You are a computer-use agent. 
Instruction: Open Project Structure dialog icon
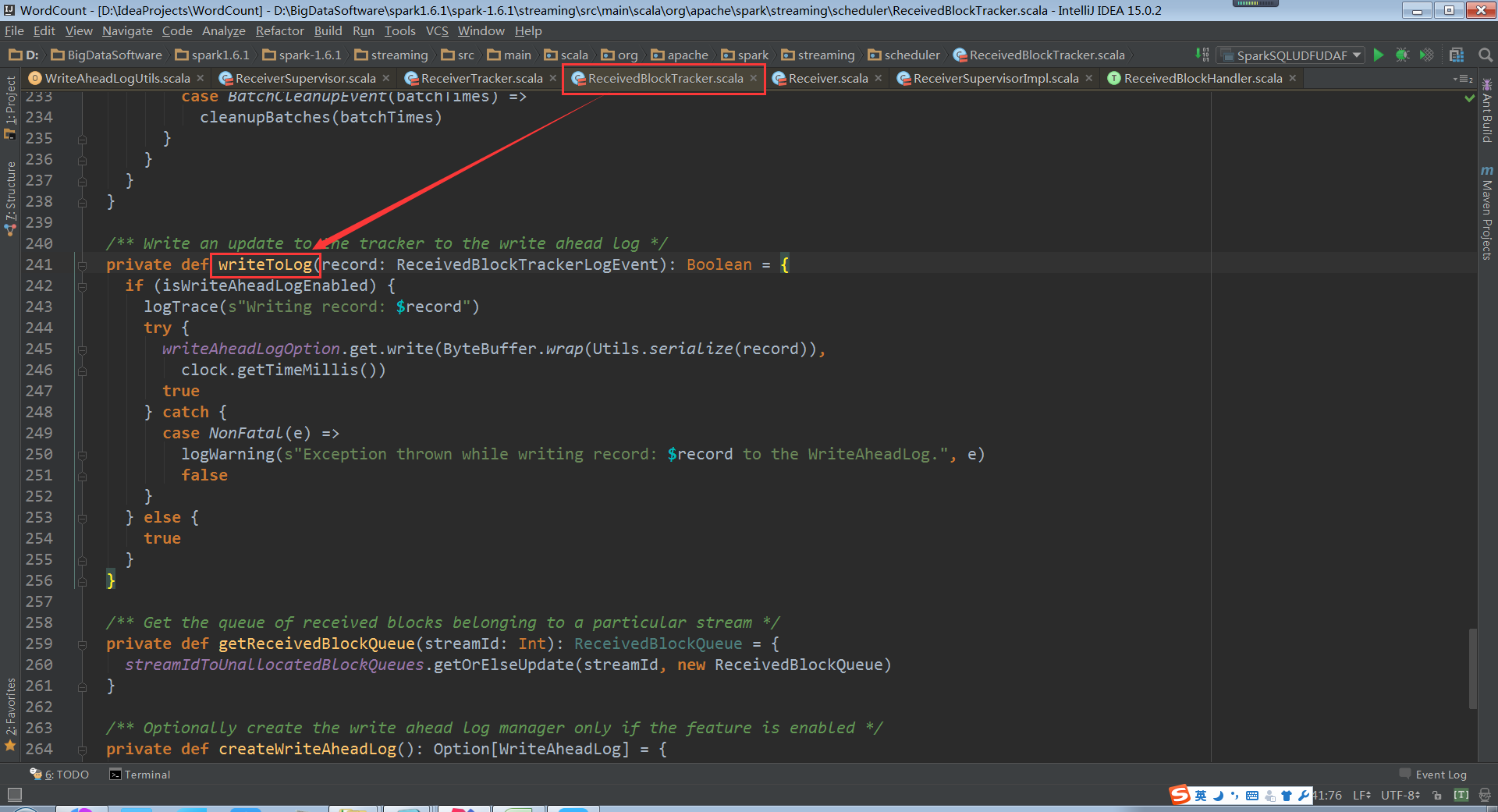(x=1457, y=55)
